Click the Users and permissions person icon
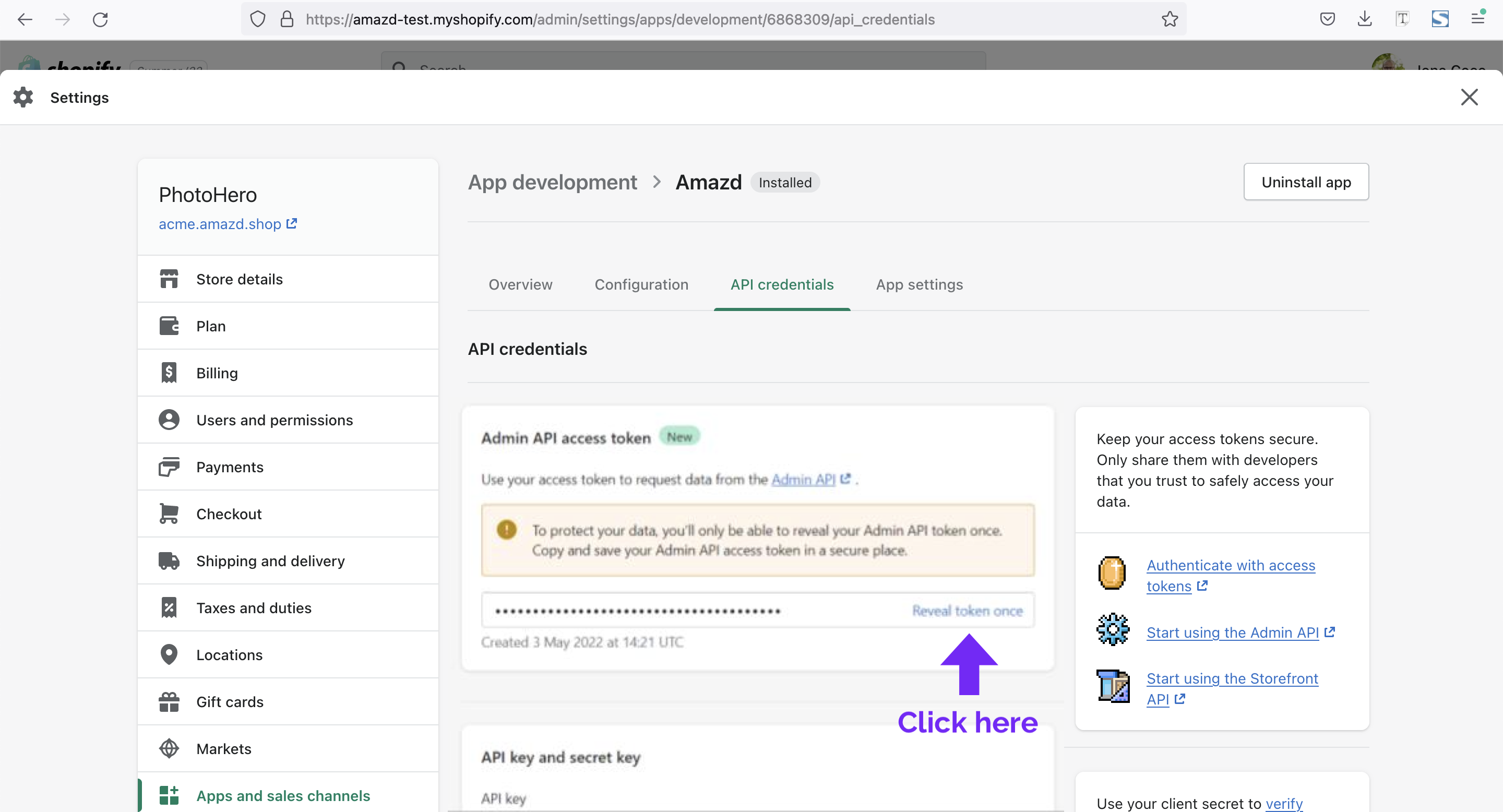Viewport: 1503px width, 812px height. 169,420
